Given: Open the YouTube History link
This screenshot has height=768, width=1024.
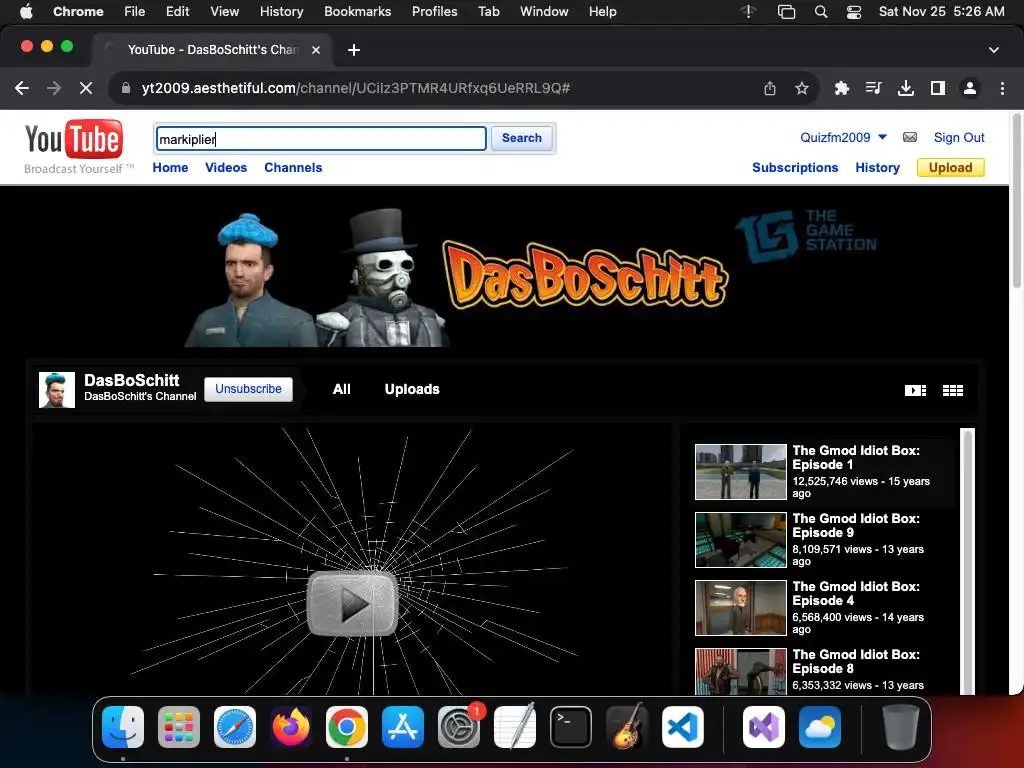Looking at the screenshot, I should pyautogui.click(x=877, y=168).
